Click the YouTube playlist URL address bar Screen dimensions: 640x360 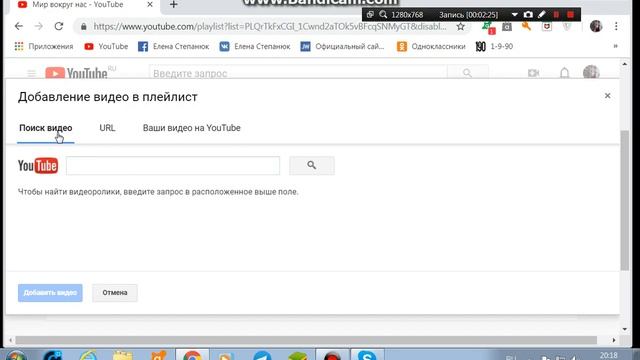click(270, 27)
